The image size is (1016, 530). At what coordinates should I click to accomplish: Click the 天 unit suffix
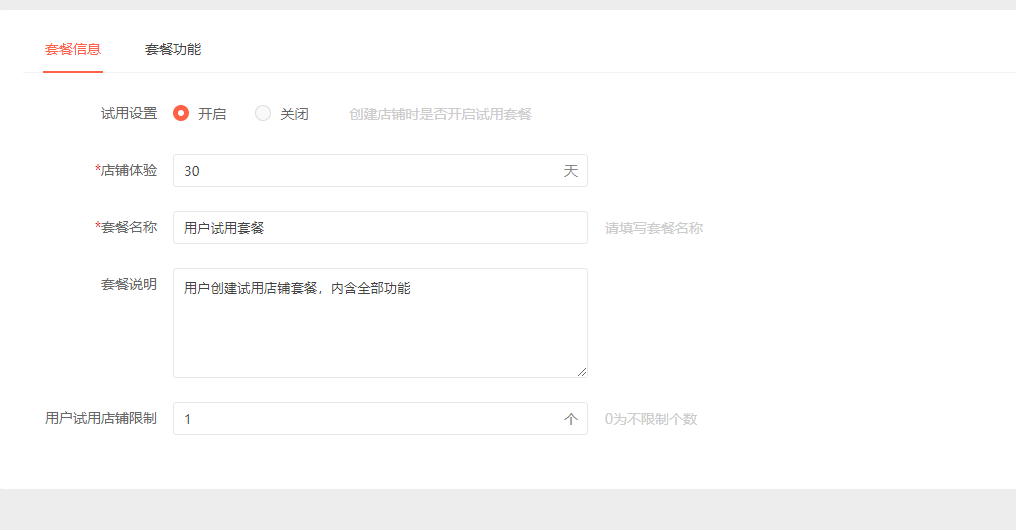coord(570,171)
